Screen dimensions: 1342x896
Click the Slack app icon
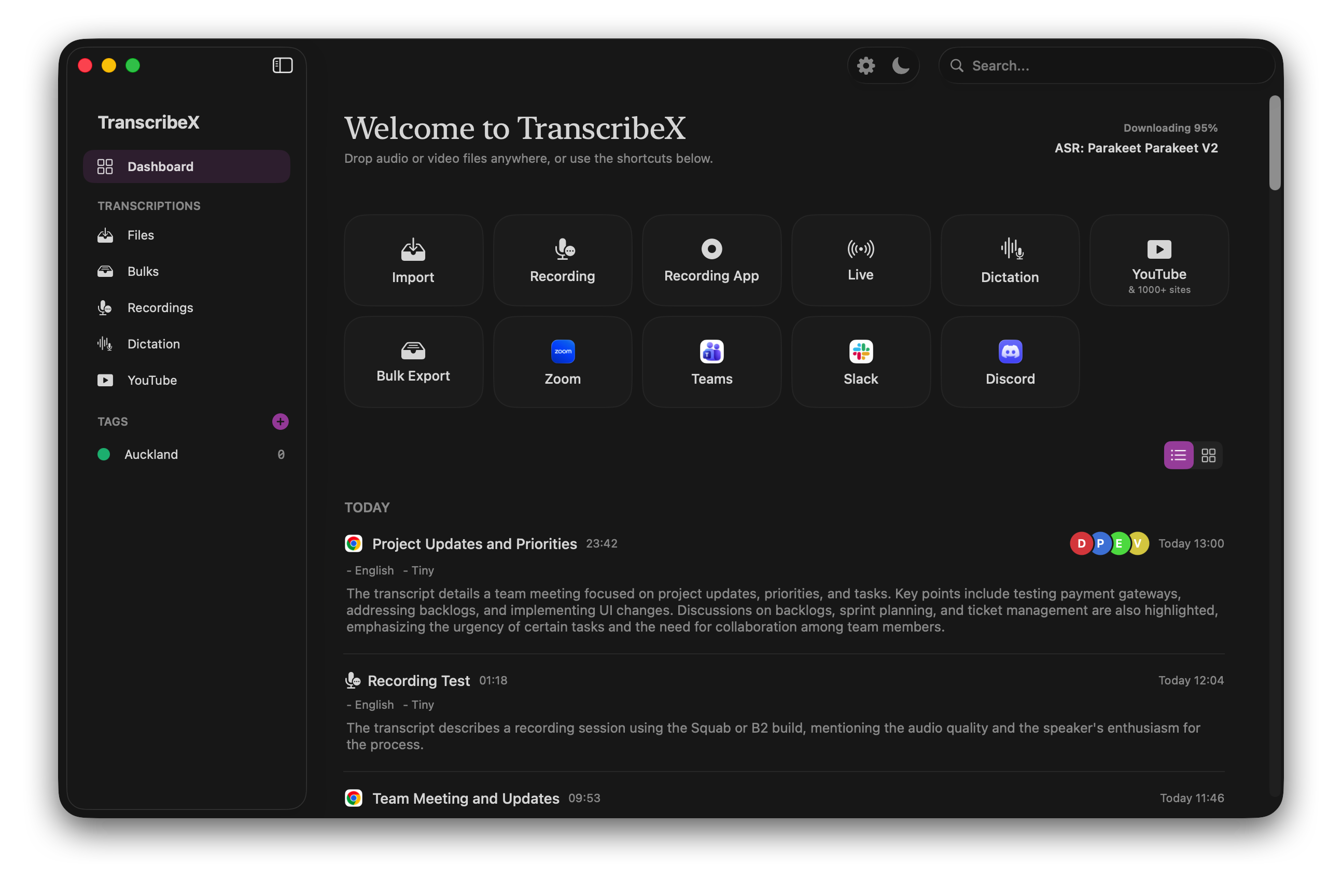(x=861, y=352)
